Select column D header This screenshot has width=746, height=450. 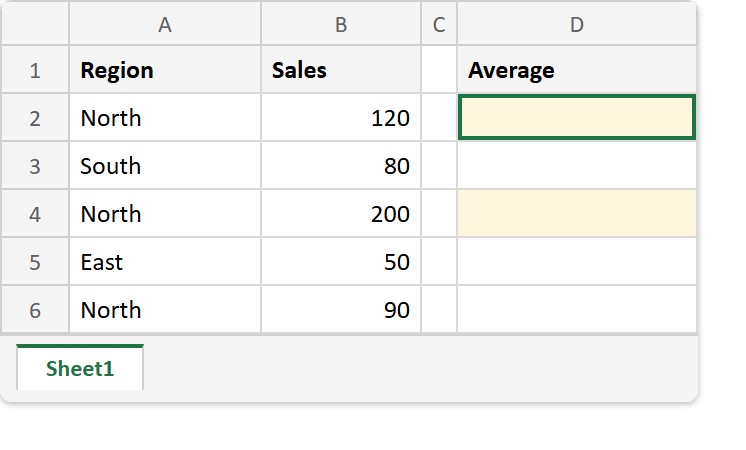[x=577, y=24]
